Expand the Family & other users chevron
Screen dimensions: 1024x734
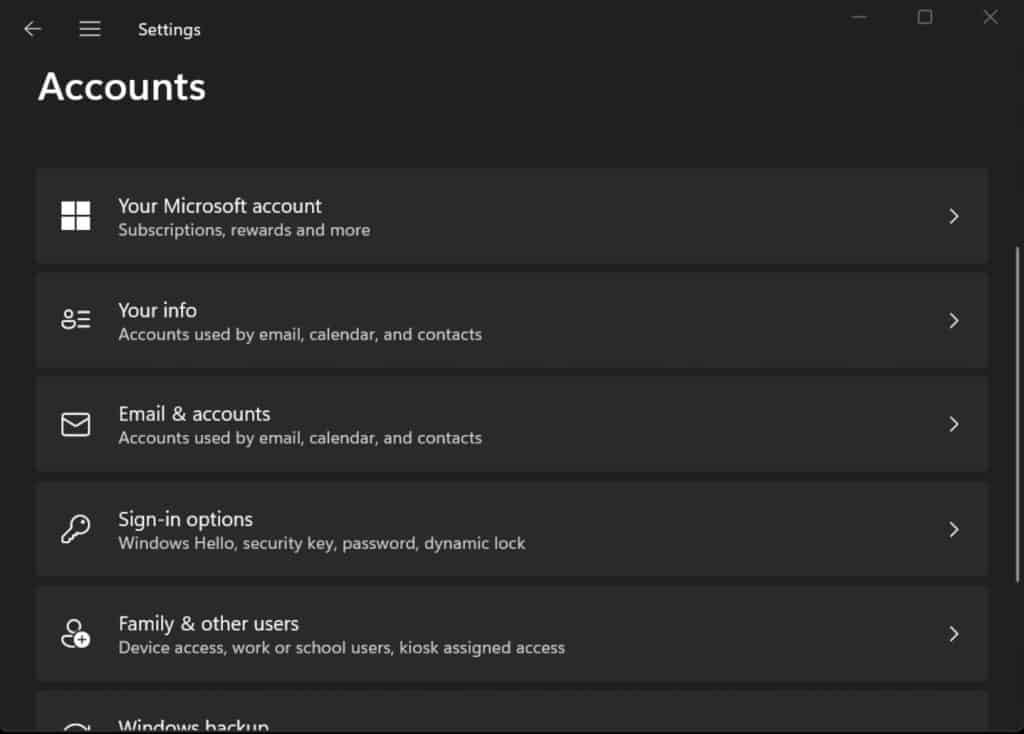click(953, 632)
